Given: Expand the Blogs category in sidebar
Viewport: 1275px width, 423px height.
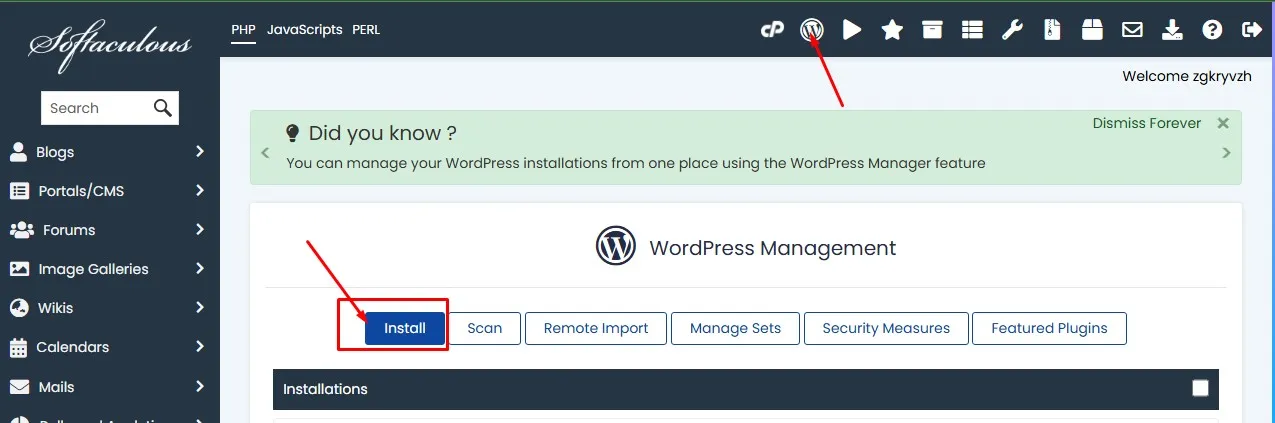Looking at the screenshot, I should (108, 152).
